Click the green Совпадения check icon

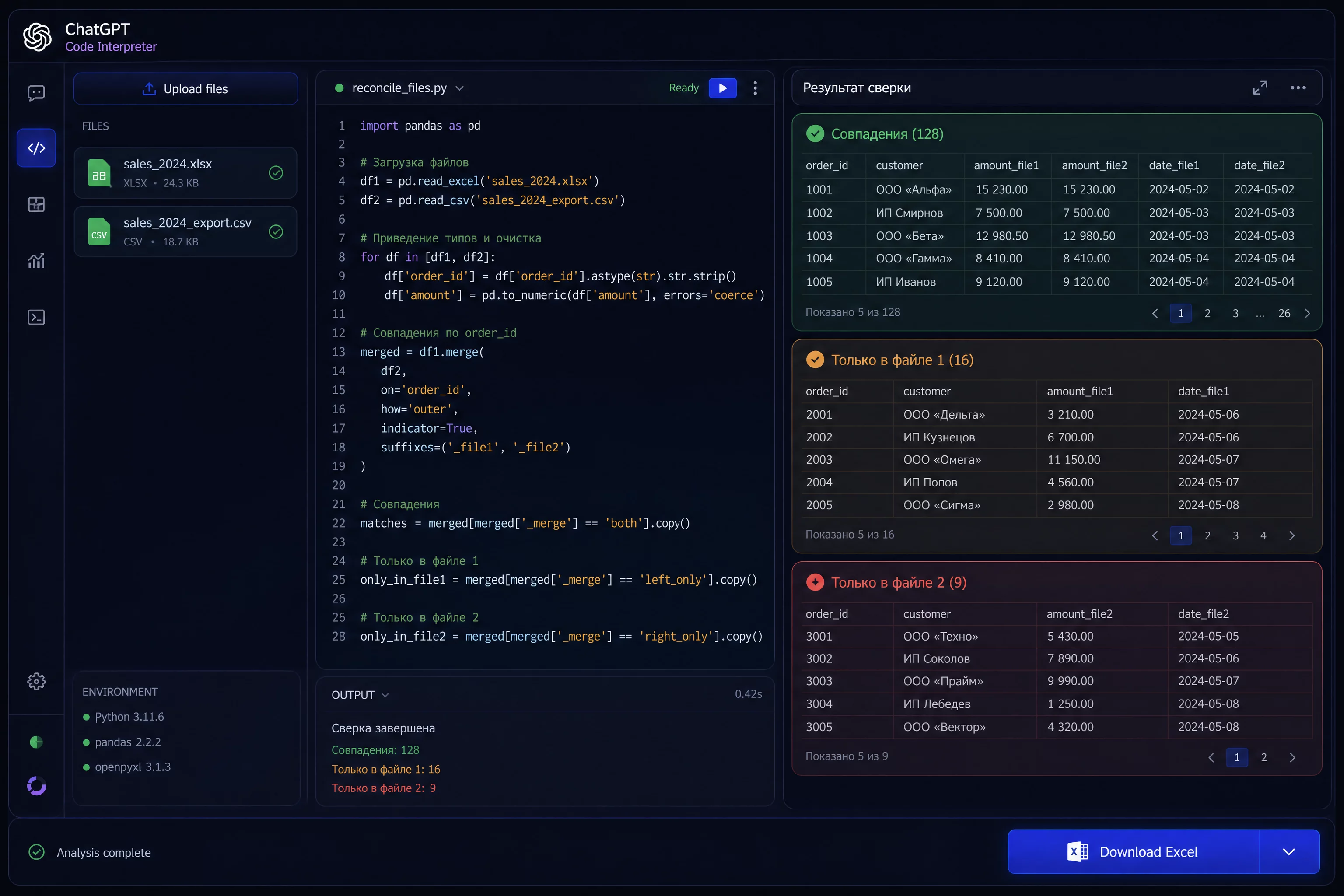point(815,134)
